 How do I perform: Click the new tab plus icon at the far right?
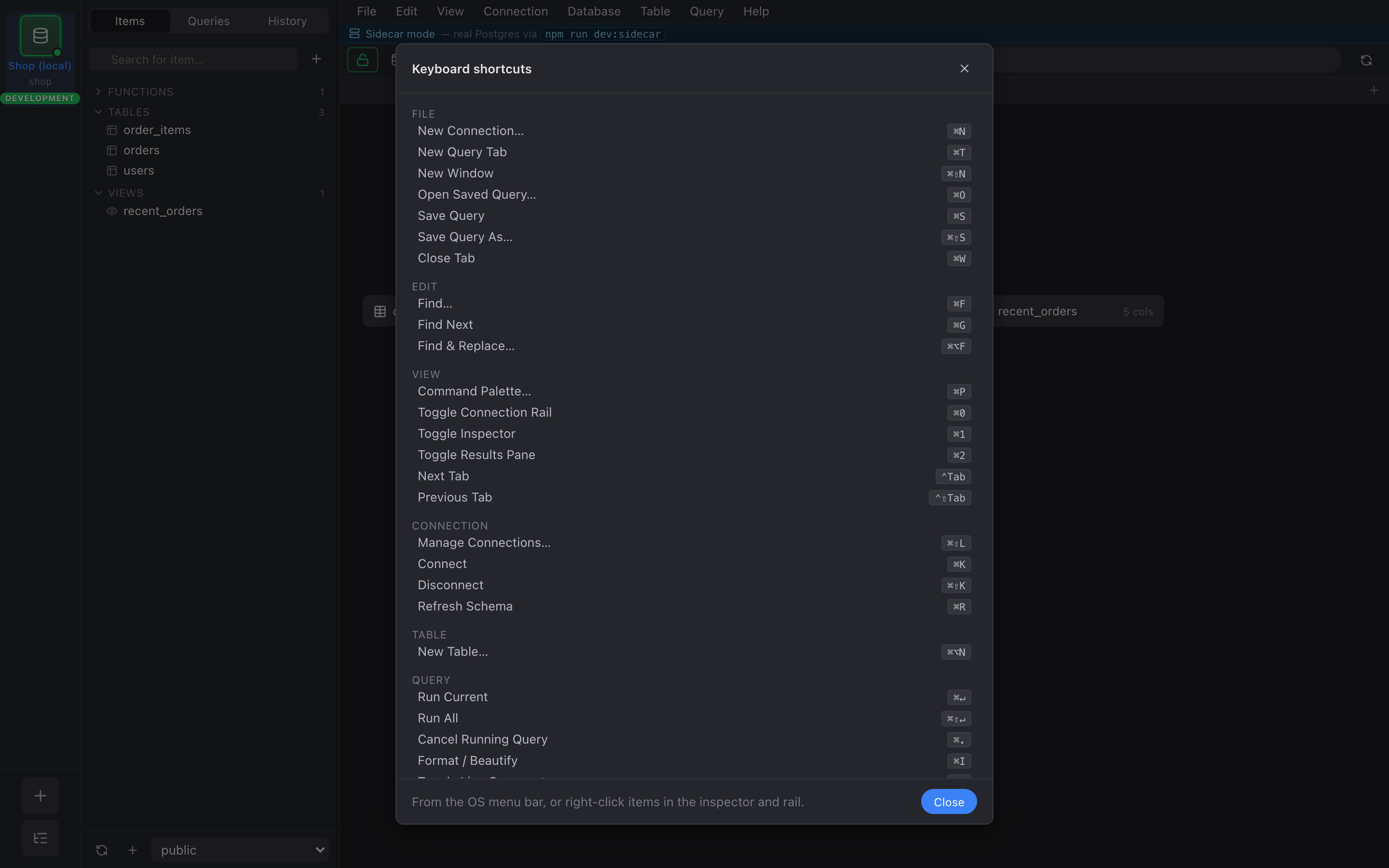[1374, 90]
